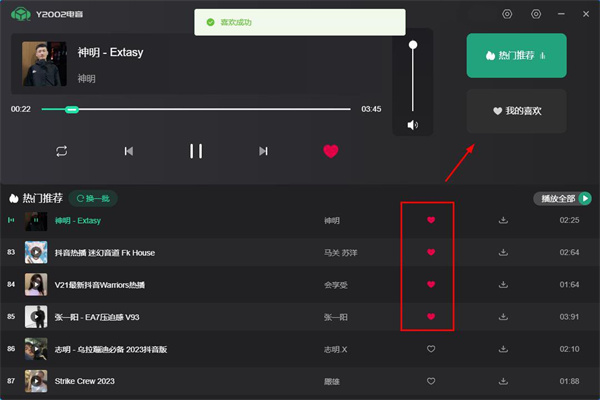
Task: Open the first settings icon in title bar
Action: (507, 14)
